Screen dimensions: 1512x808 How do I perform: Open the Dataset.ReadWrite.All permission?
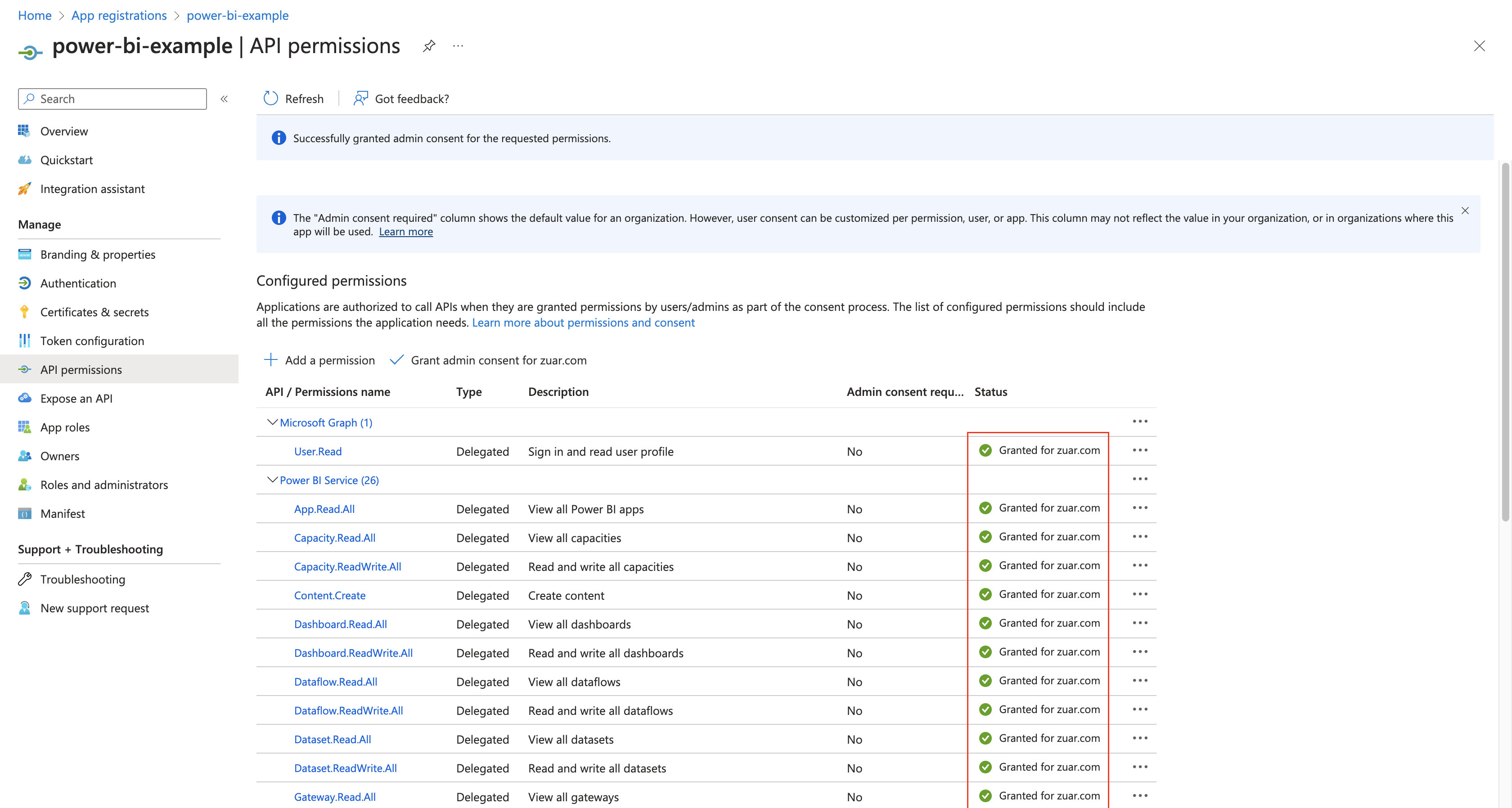(x=346, y=768)
